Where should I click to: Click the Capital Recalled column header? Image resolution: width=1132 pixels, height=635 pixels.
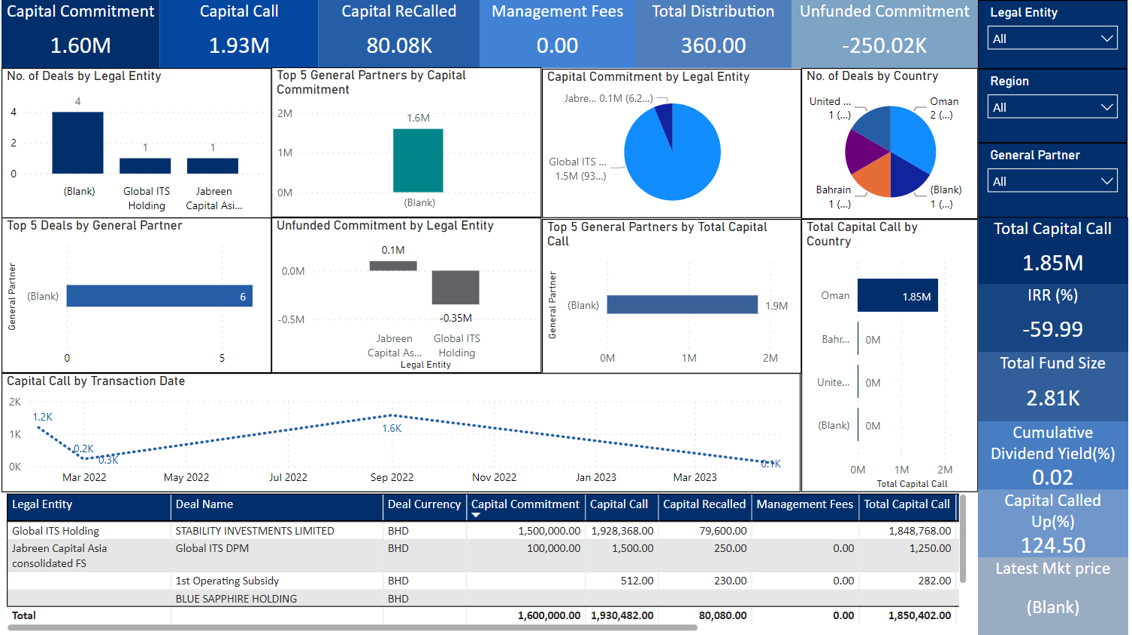pyautogui.click(x=704, y=505)
